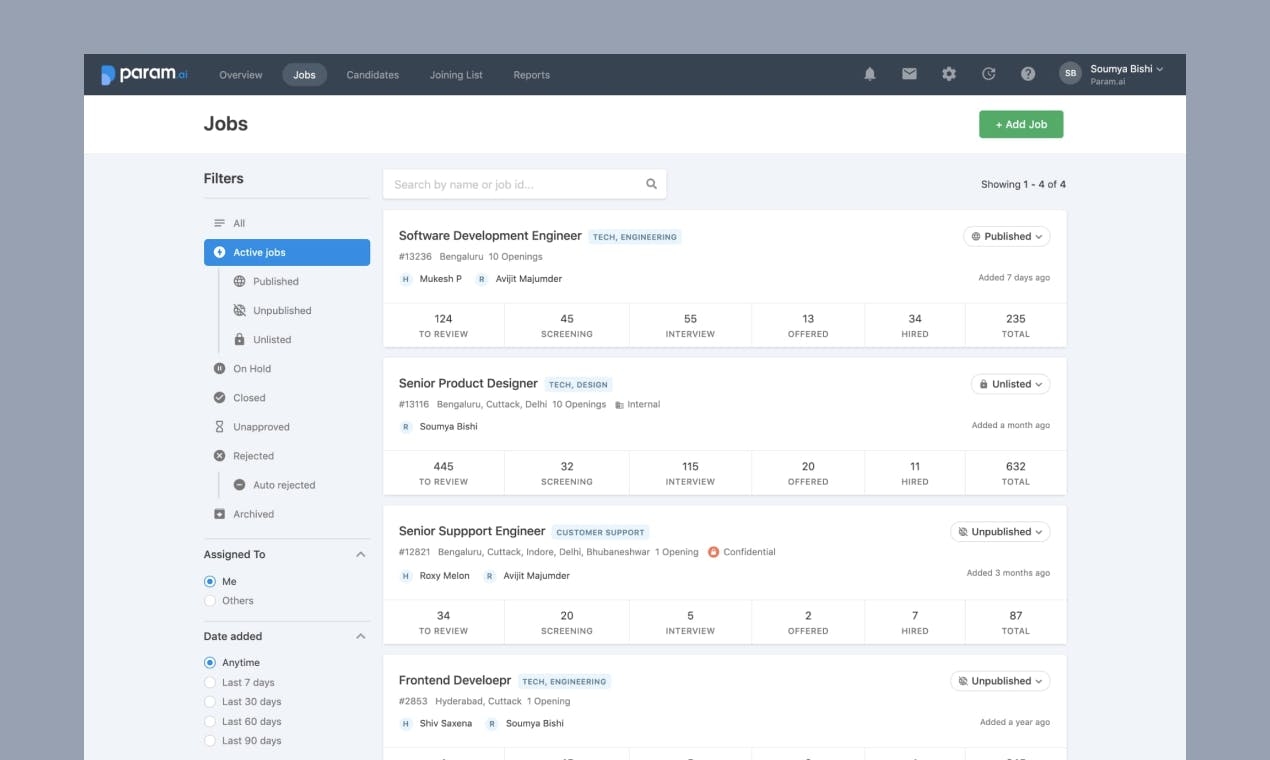This screenshot has height=760, width=1270.
Task: Click 124 To Review on Software Development Engineer
Action: point(444,325)
